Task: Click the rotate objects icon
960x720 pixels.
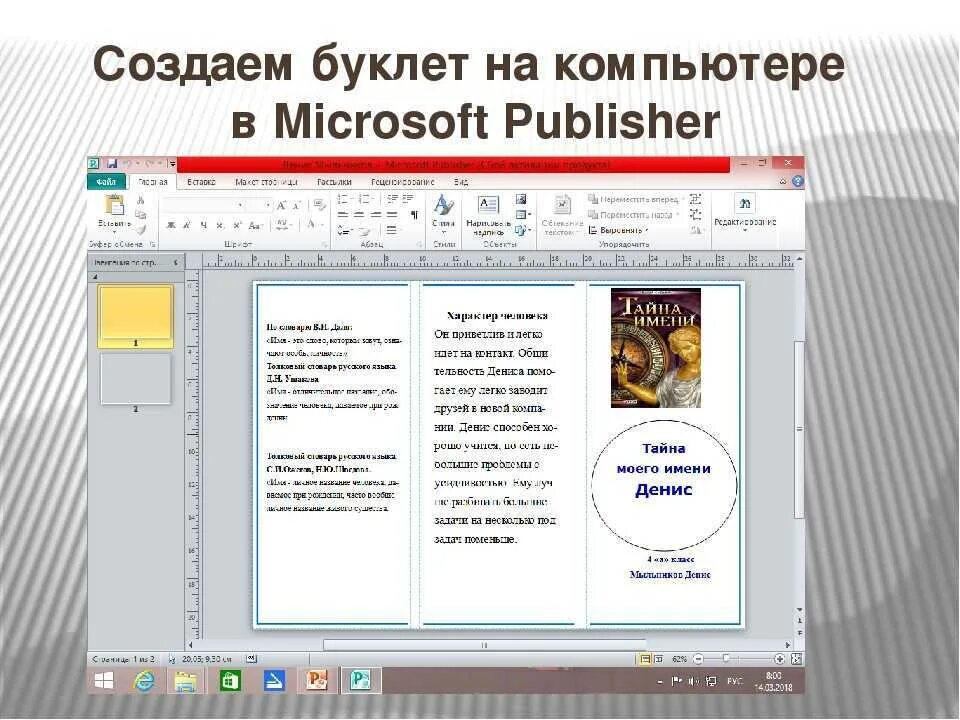Action: tap(697, 230)
